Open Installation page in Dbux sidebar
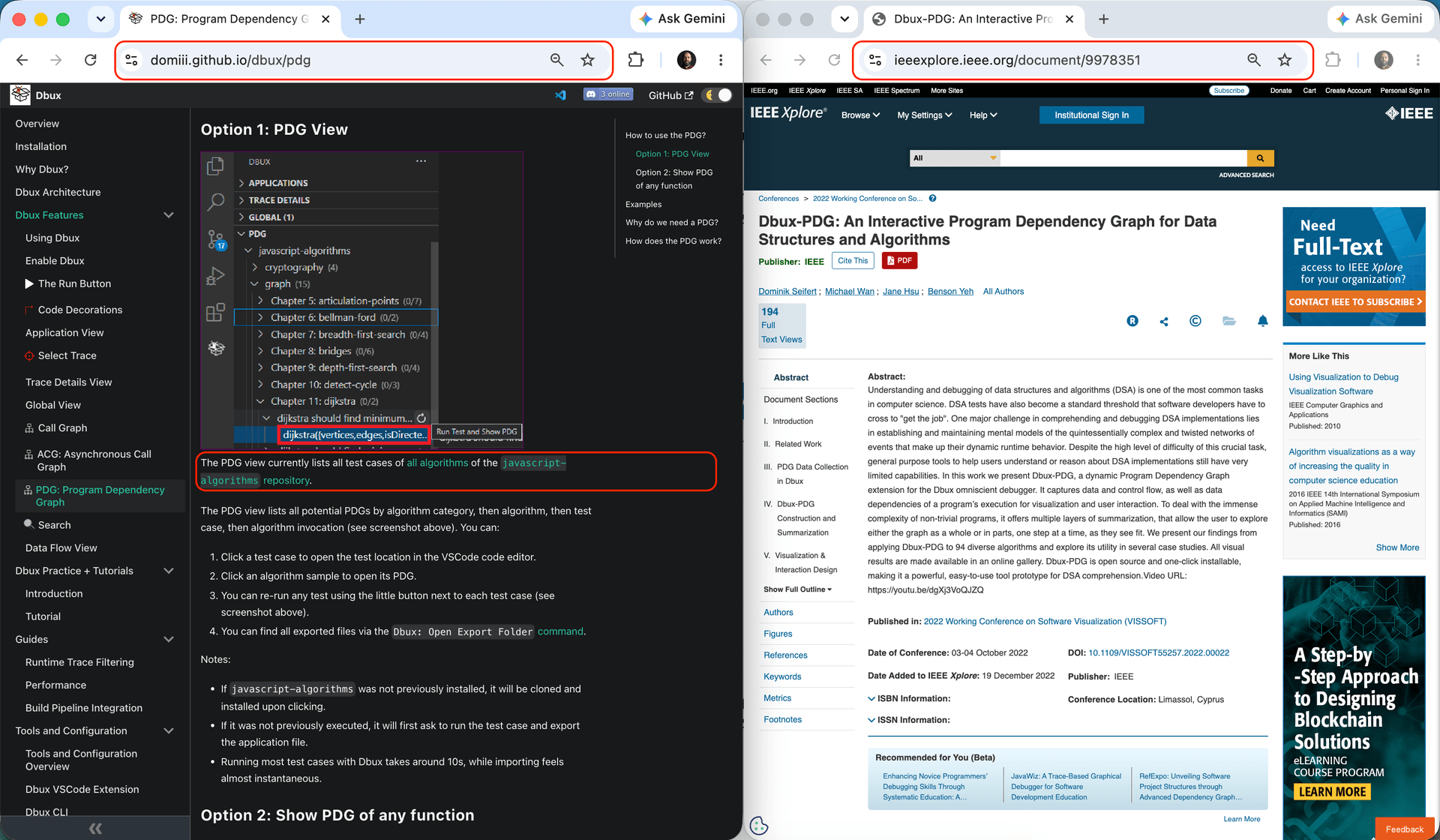 41,147
